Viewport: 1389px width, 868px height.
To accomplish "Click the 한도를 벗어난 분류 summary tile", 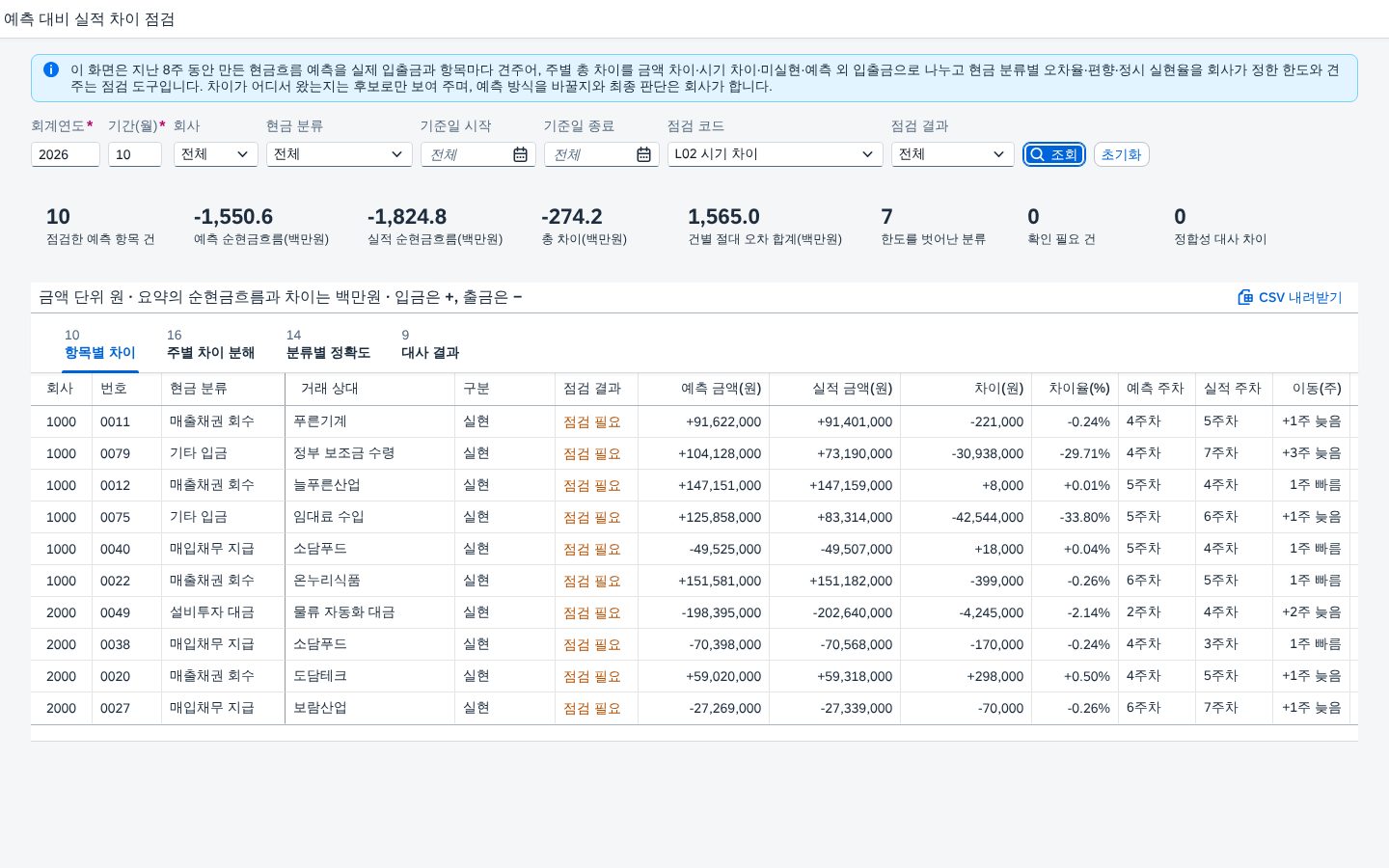I will point(933,226).
